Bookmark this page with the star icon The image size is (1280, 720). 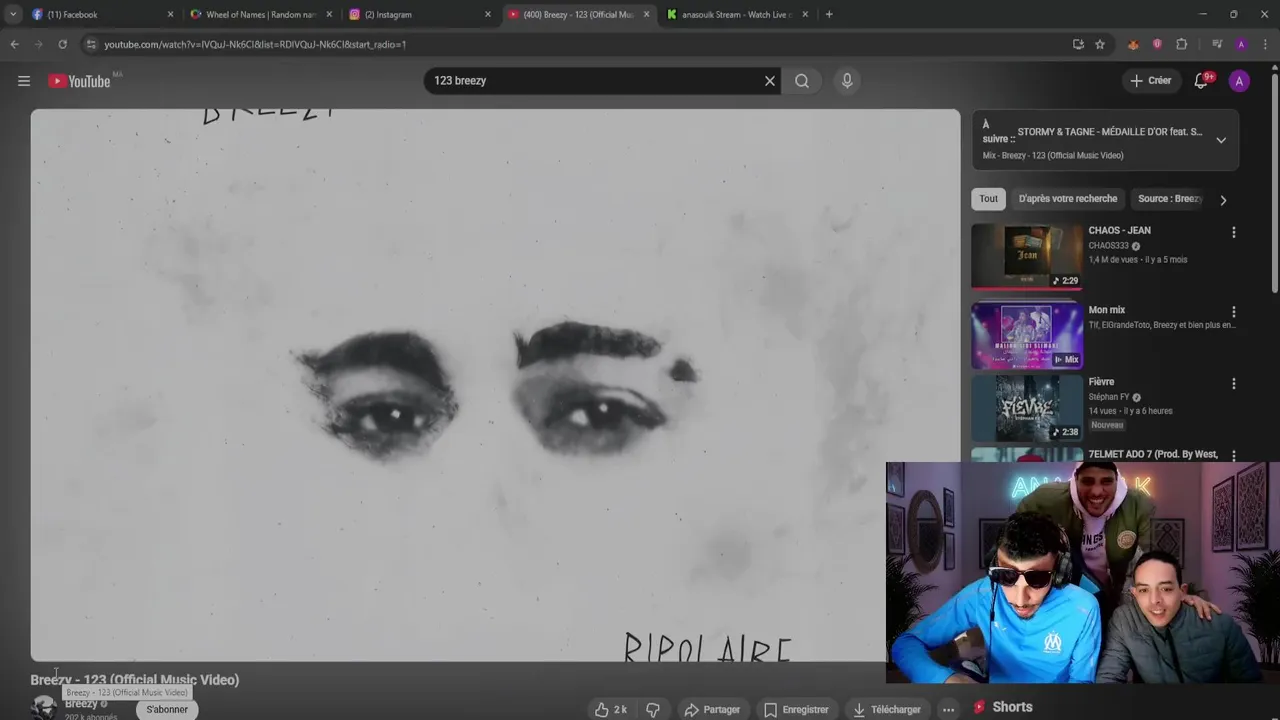coord(1100,44)
